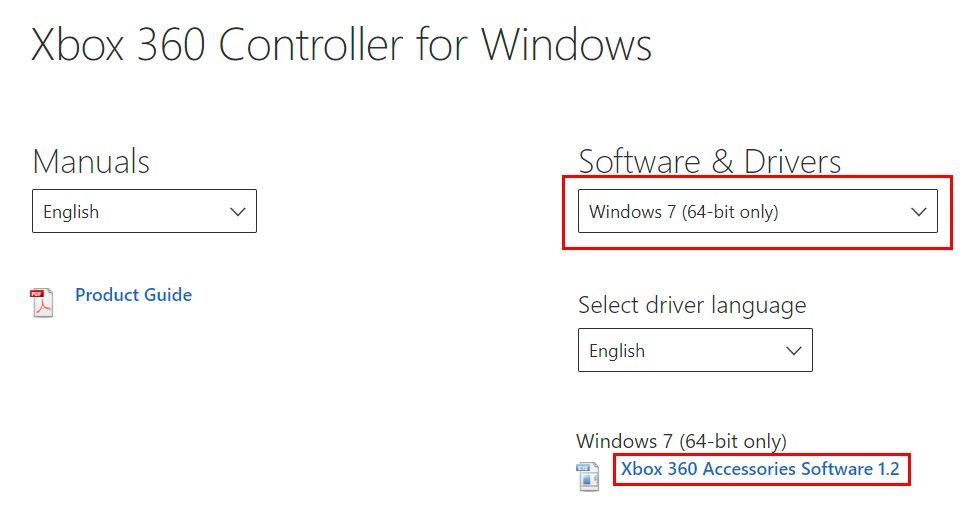Click the Manuals heading

(x=91, y=162)
